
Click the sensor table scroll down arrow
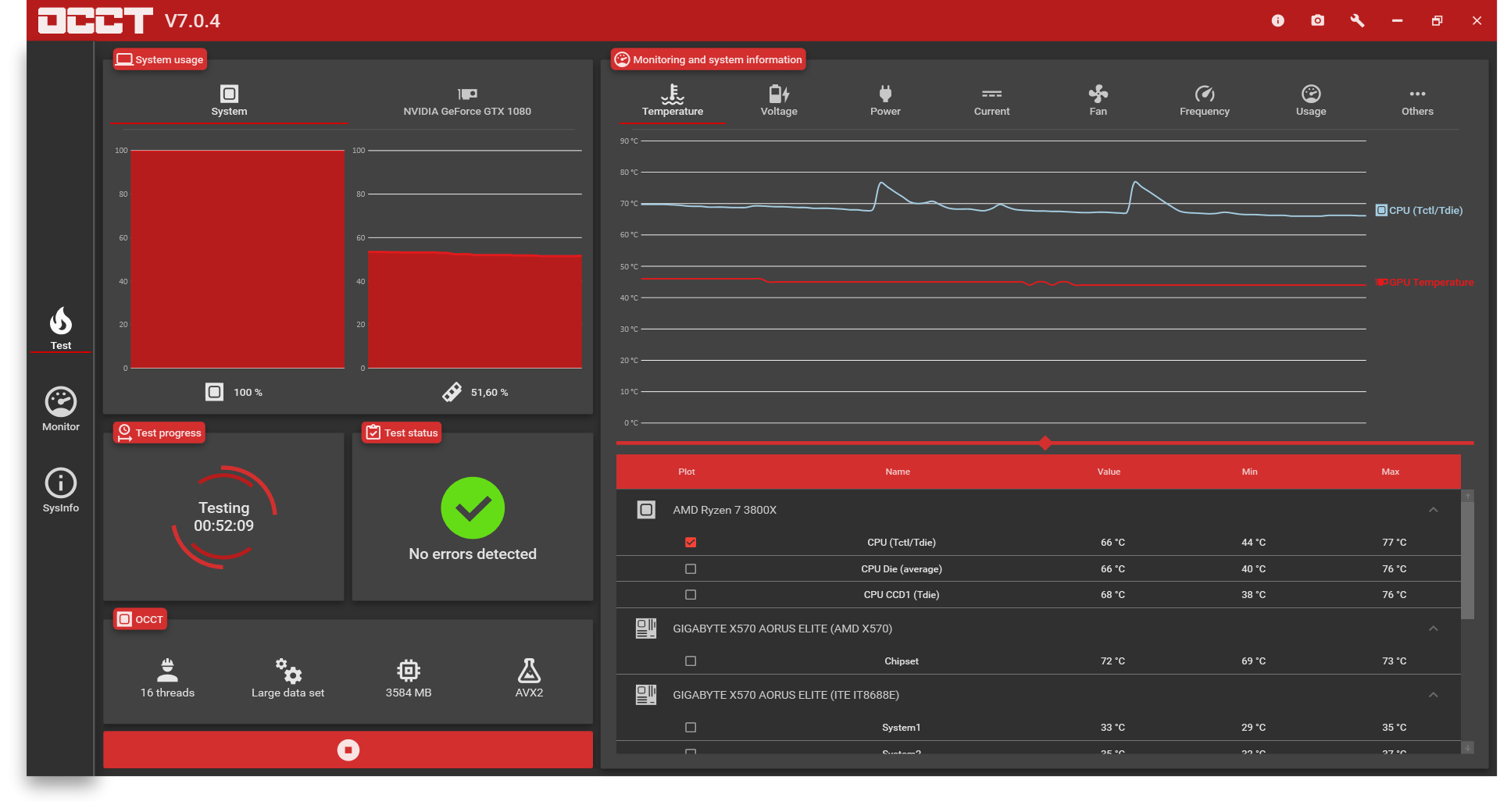point(1468,748)
